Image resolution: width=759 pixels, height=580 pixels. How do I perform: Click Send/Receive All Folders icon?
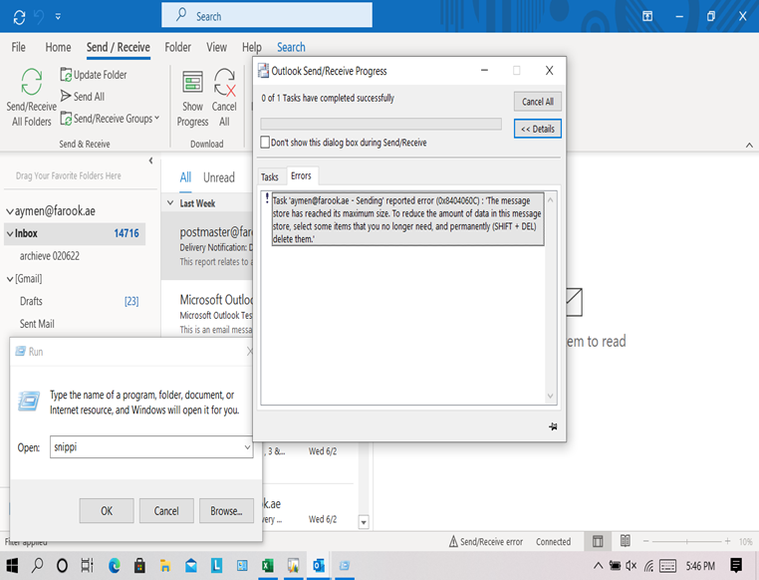pos(31,97)
